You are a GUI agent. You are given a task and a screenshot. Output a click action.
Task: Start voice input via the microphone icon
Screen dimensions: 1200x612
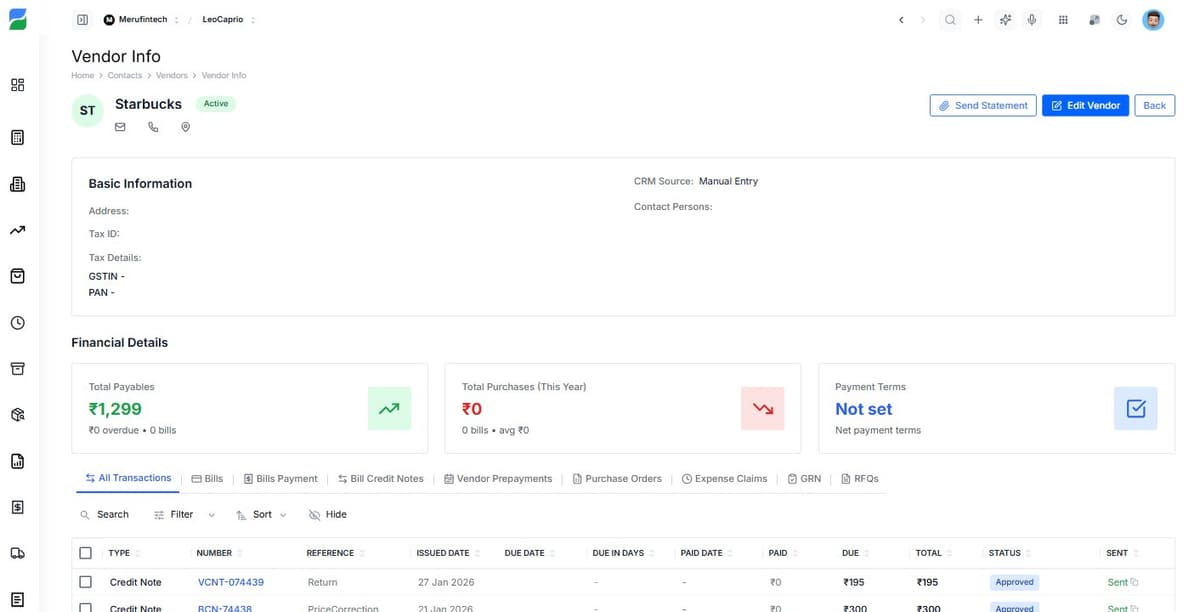[1031, 19]
